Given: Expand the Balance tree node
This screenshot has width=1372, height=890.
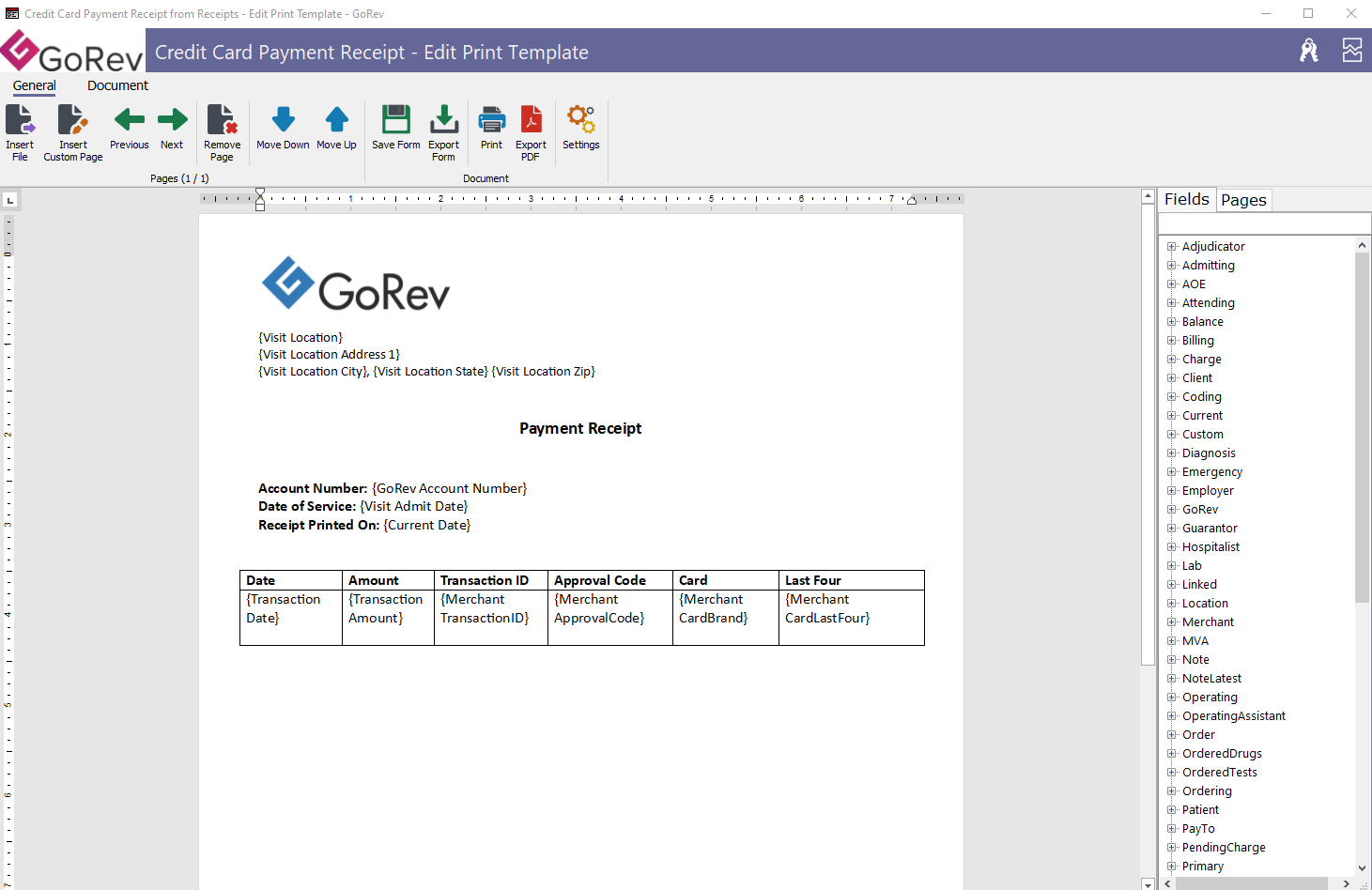Looking at the screenshot, I should [1172, 322].
